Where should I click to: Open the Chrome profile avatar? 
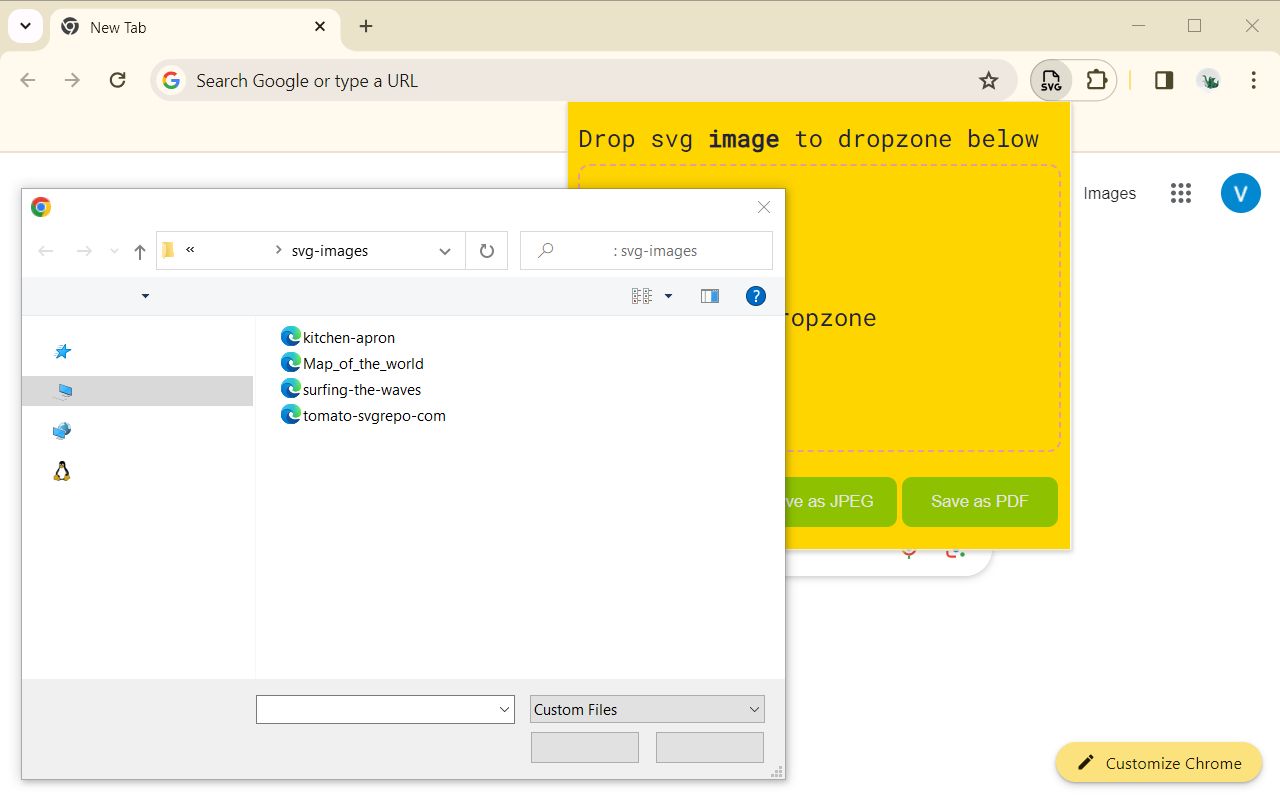pos(1209,81)
